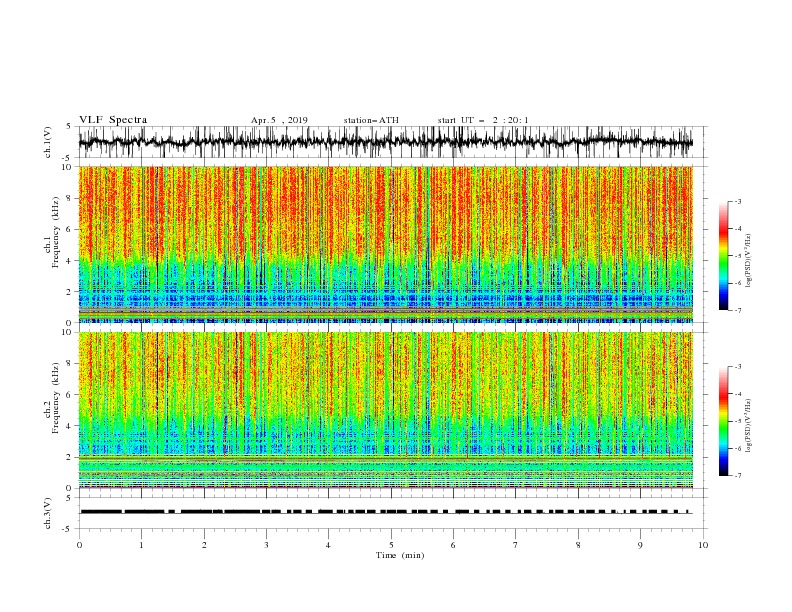The width and height of the screenshot is (792, 612).
Task: Click the lower "log(PSD)(V²/Hz)" color bar title
Action: pyautogui.click(x=748, y=426)
